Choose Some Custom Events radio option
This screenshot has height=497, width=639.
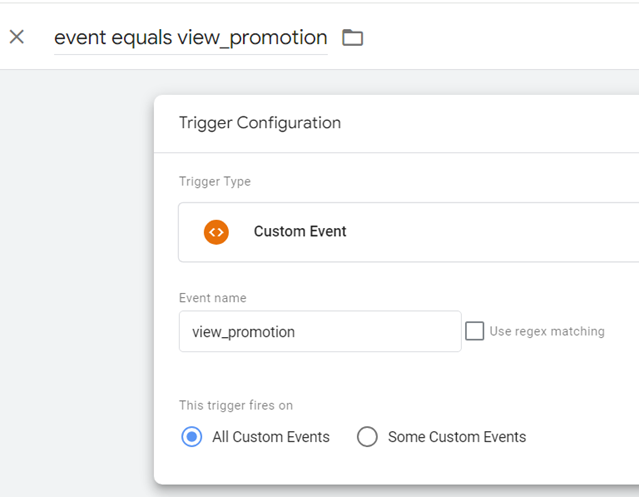pyautogui.click(x=367, y=437)
